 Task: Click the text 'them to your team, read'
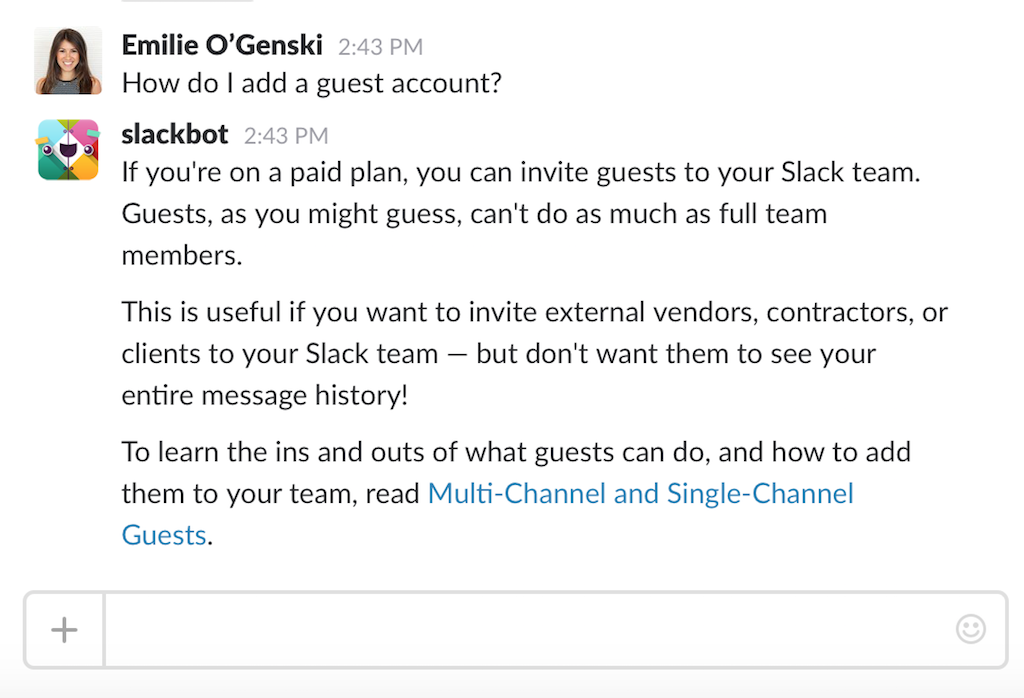270,494
